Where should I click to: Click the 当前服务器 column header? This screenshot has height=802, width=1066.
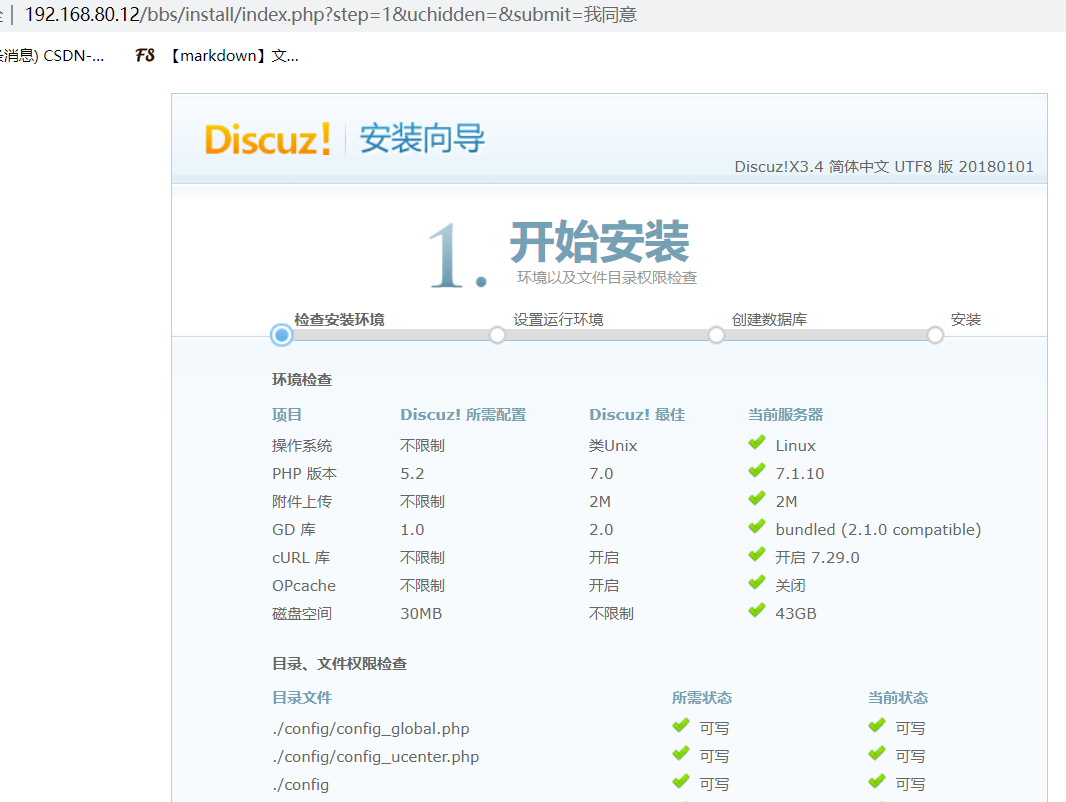pos(785,415)
